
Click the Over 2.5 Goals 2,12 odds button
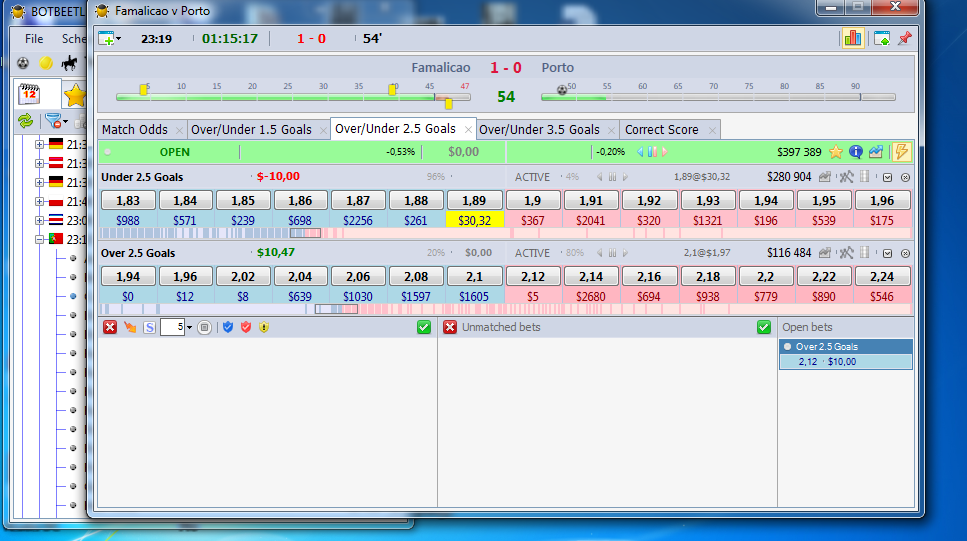coord(532,276)
